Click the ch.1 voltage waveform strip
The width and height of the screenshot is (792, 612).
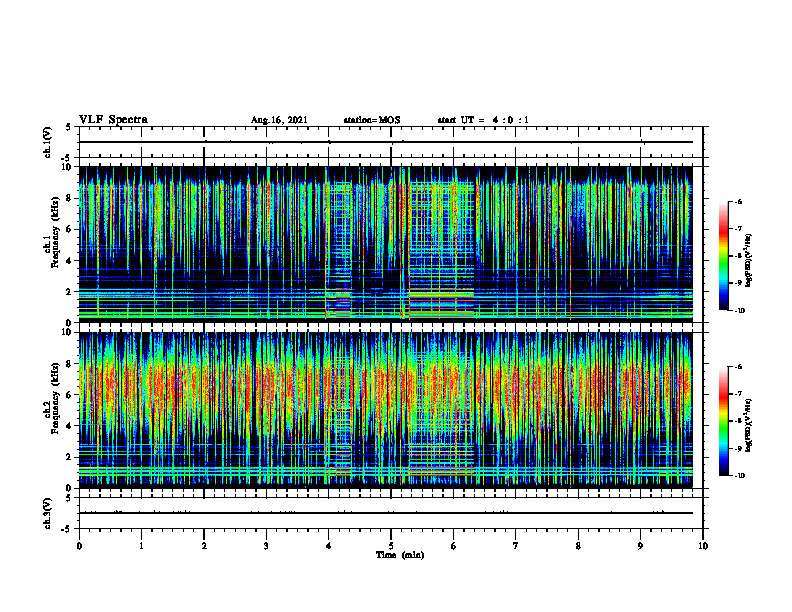tap(391, 142)
